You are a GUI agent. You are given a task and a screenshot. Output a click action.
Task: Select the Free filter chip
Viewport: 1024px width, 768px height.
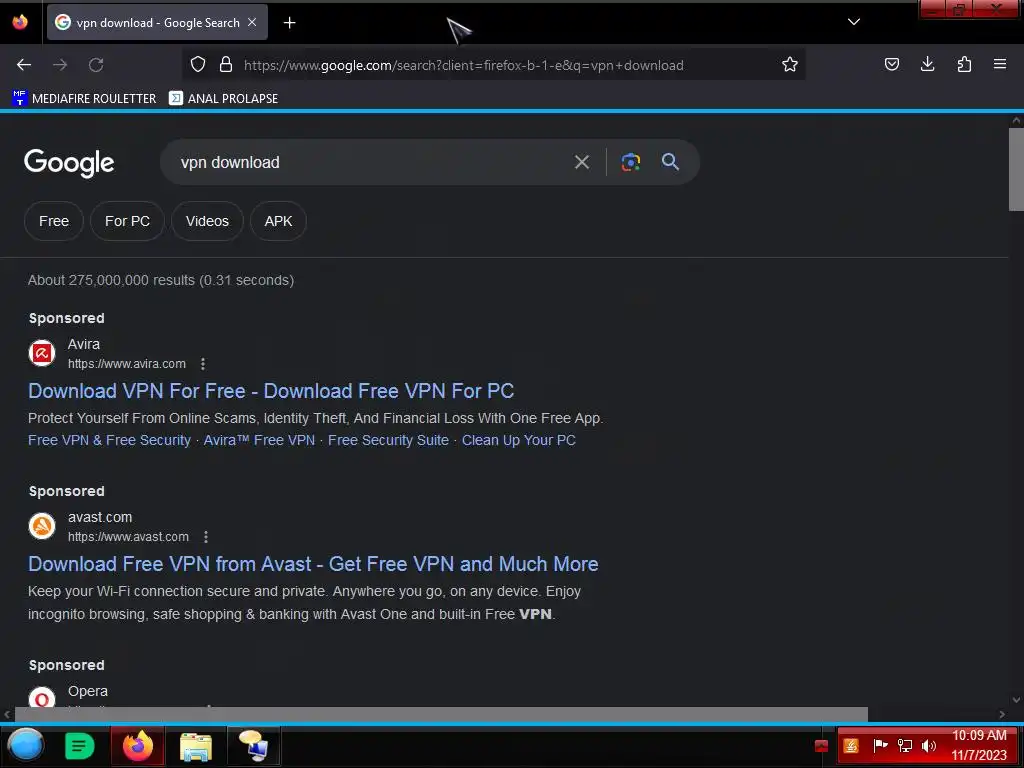pos(54,221)
